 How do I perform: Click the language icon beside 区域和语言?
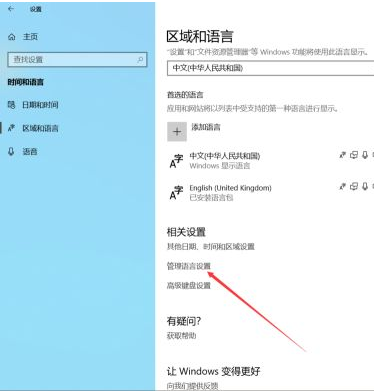coord(11,128)
